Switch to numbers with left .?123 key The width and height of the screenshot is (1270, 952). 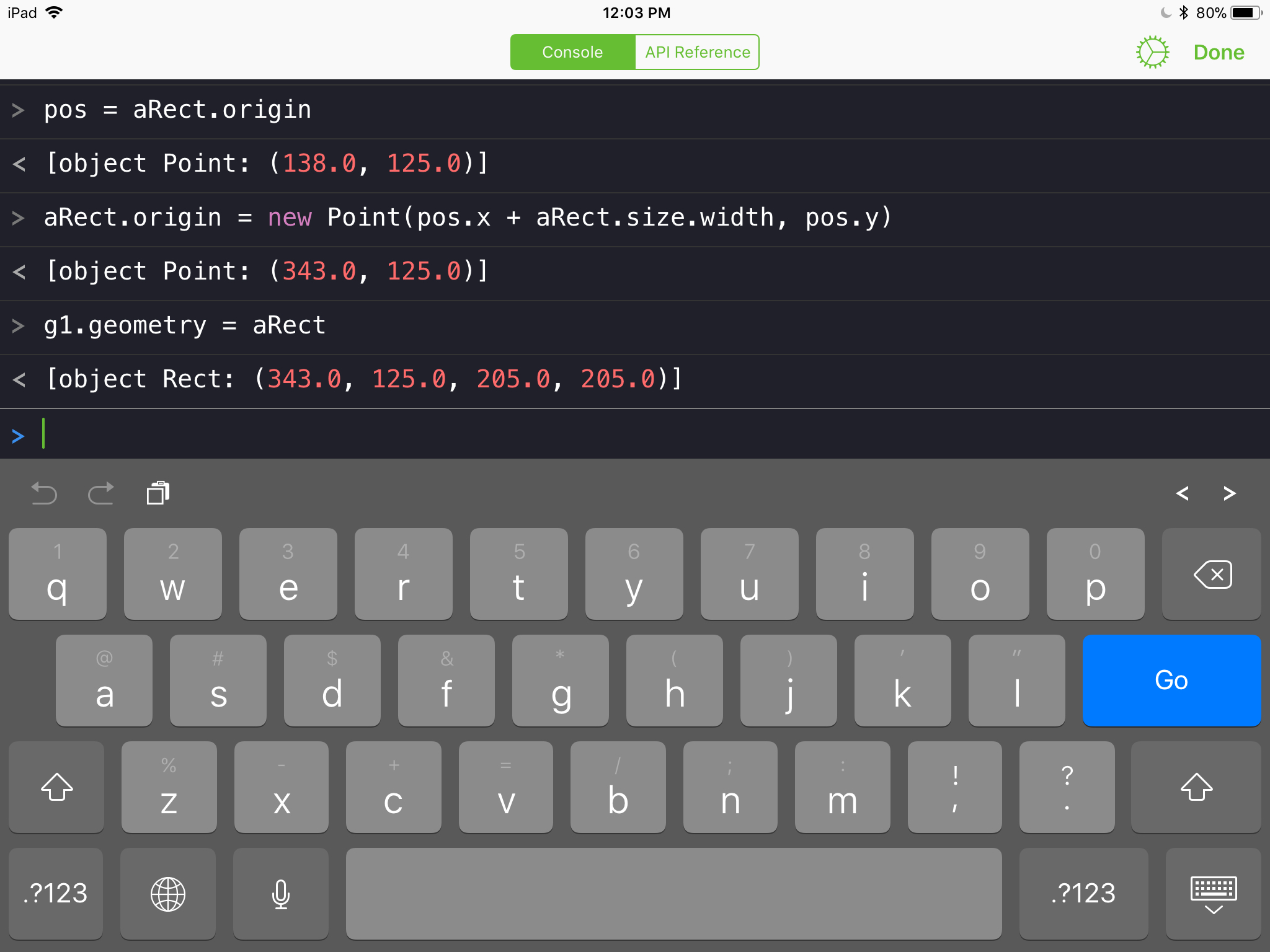[56, 894]
